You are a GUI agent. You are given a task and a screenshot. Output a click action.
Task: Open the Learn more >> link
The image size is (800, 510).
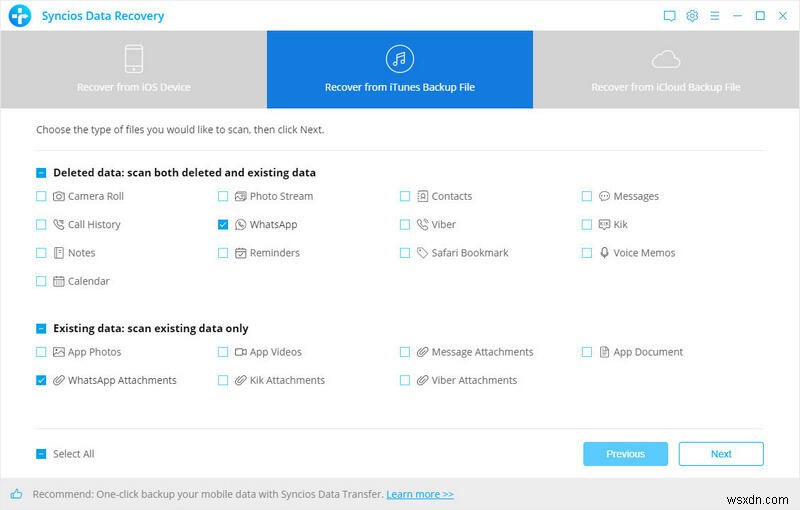point(420,494)
